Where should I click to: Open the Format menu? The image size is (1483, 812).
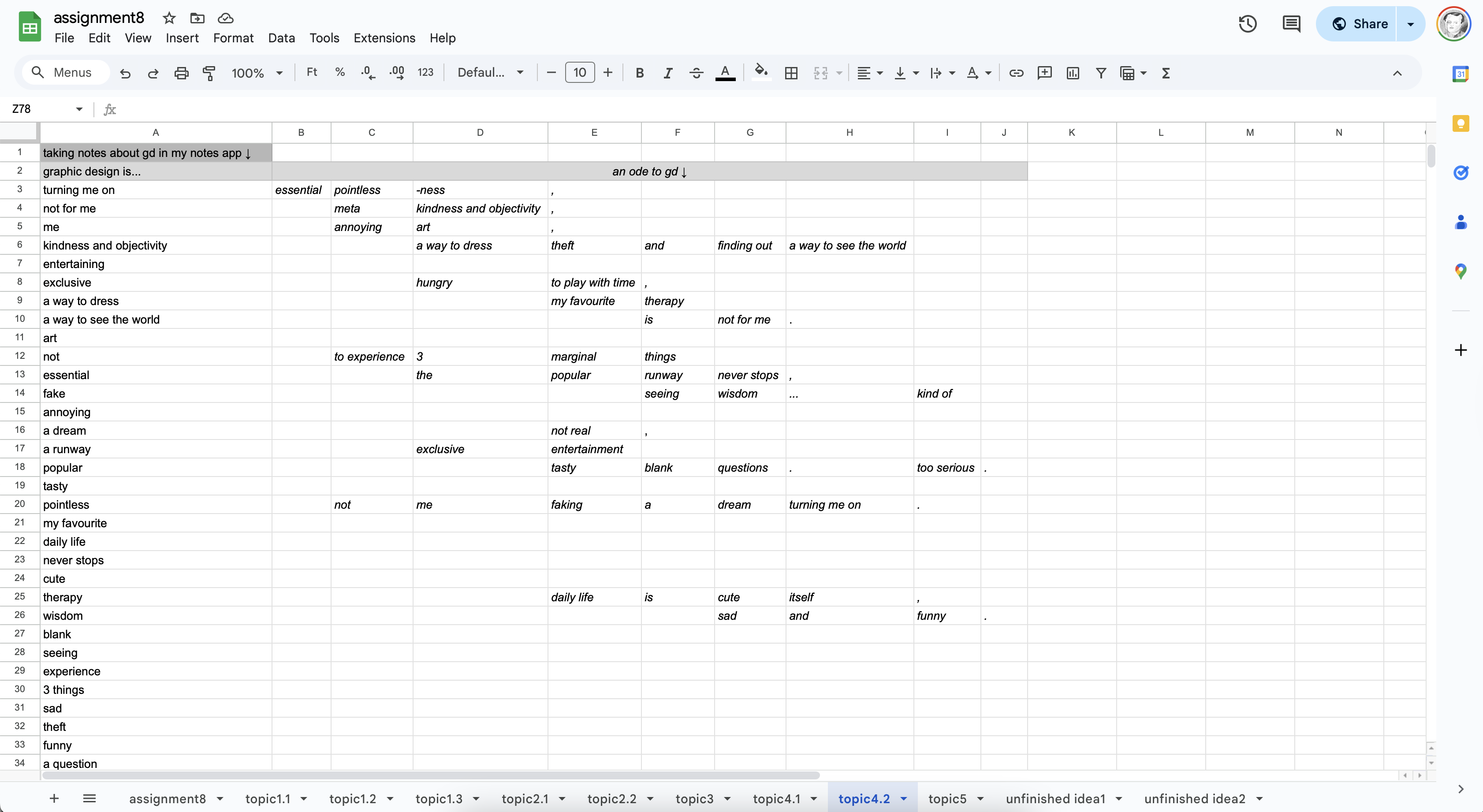click(233, 38)
